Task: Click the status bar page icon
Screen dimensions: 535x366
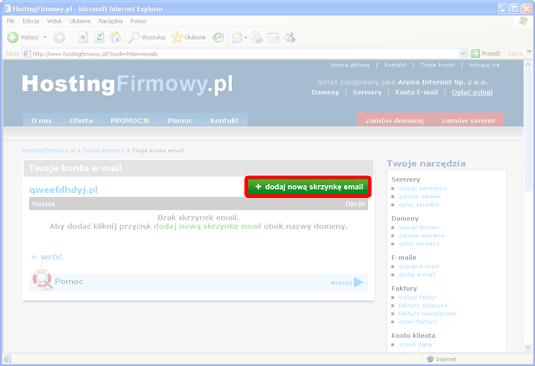Action: 8,359
